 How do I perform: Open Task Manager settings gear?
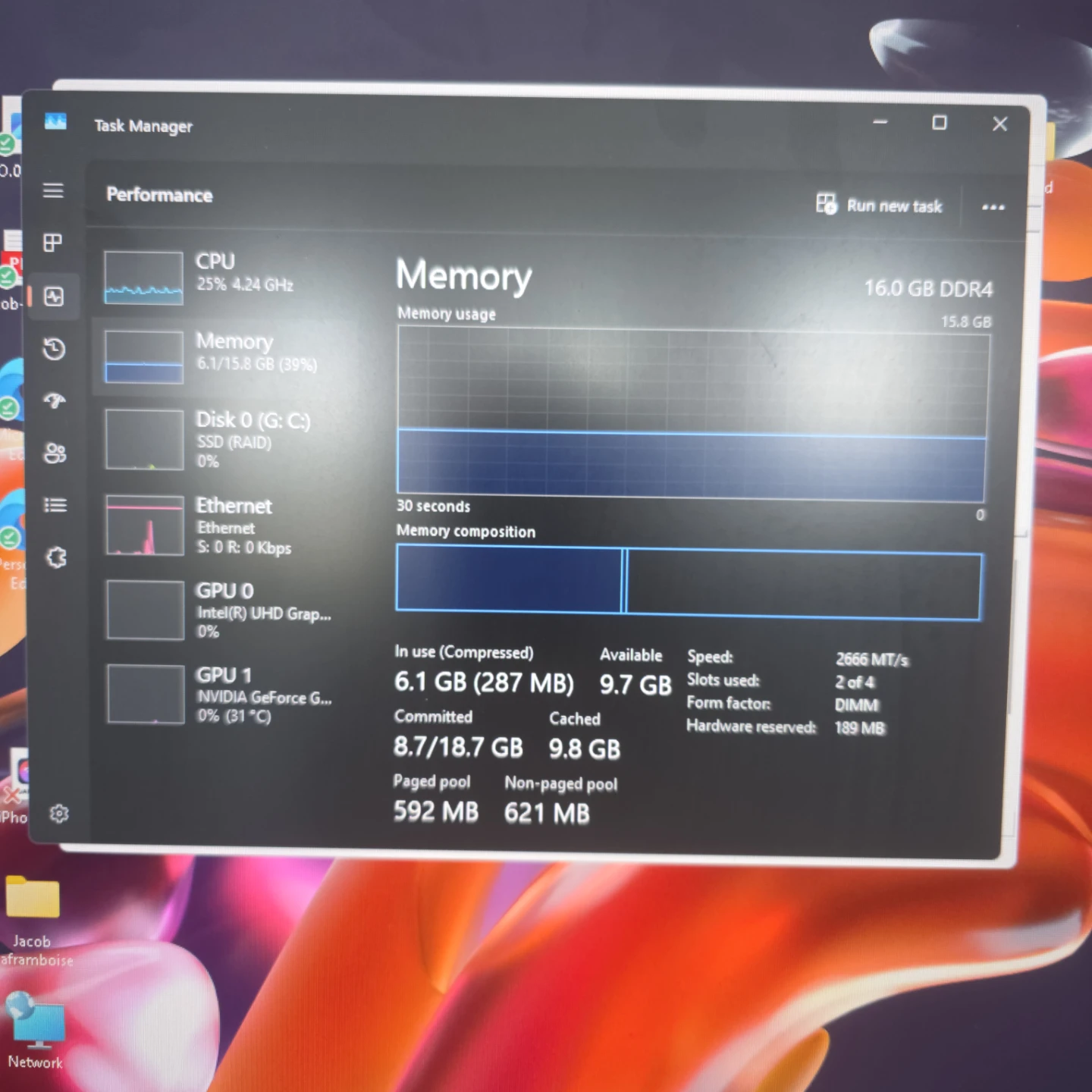pos(59,814)
